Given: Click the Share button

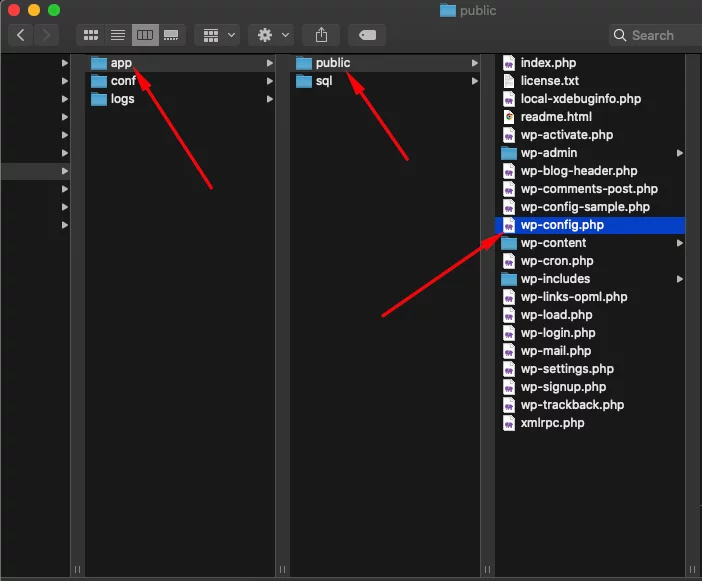Looking at the screenshot, I should tap(321, 35).
